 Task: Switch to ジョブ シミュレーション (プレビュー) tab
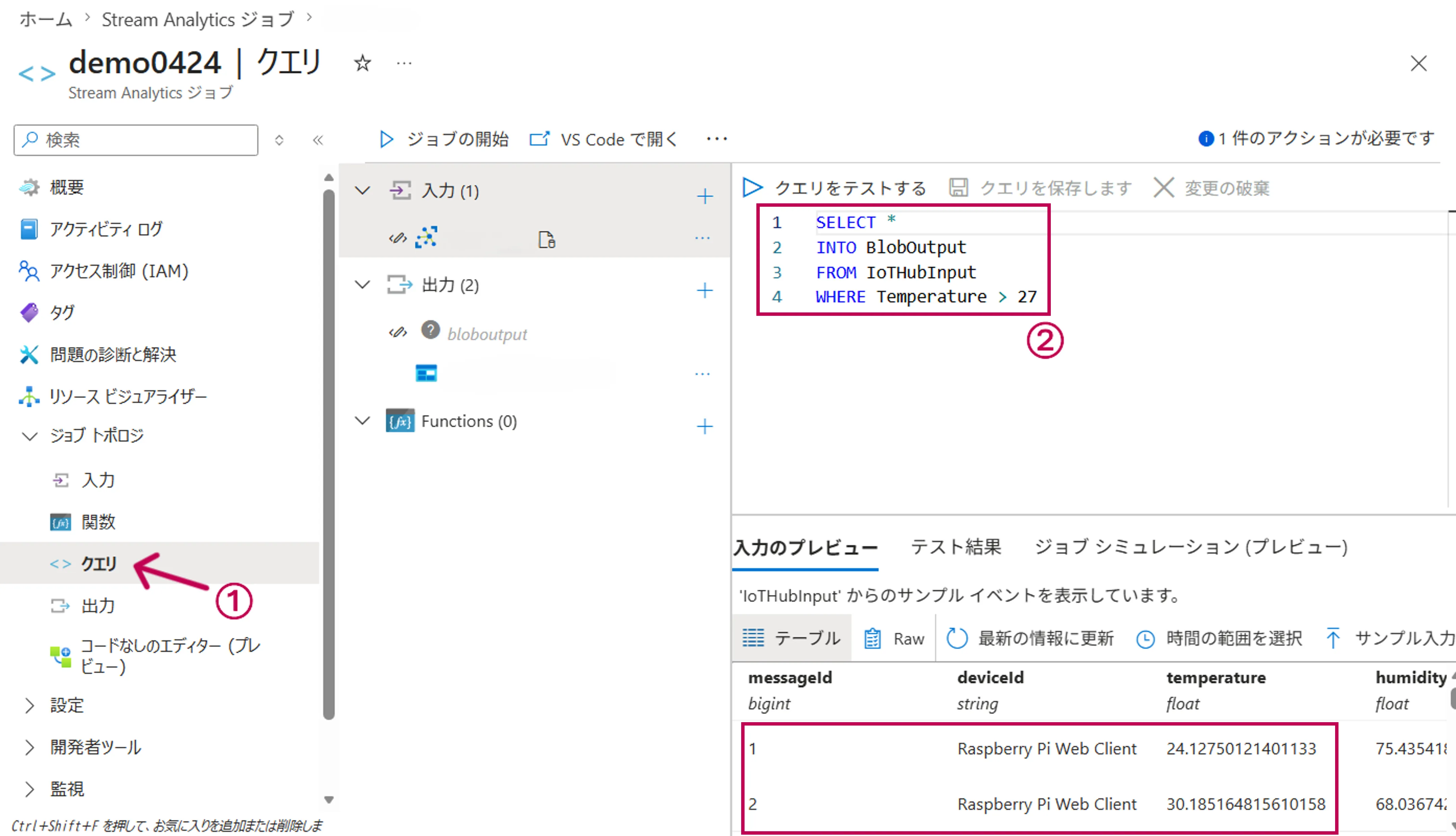click(1191, 547)
